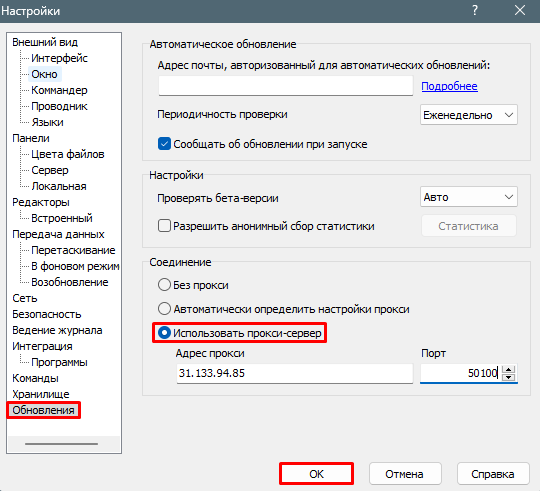Increase port number with up arrow
This screenshot has width=540, height=491.
pyautogui.click(x=509, y=369)
